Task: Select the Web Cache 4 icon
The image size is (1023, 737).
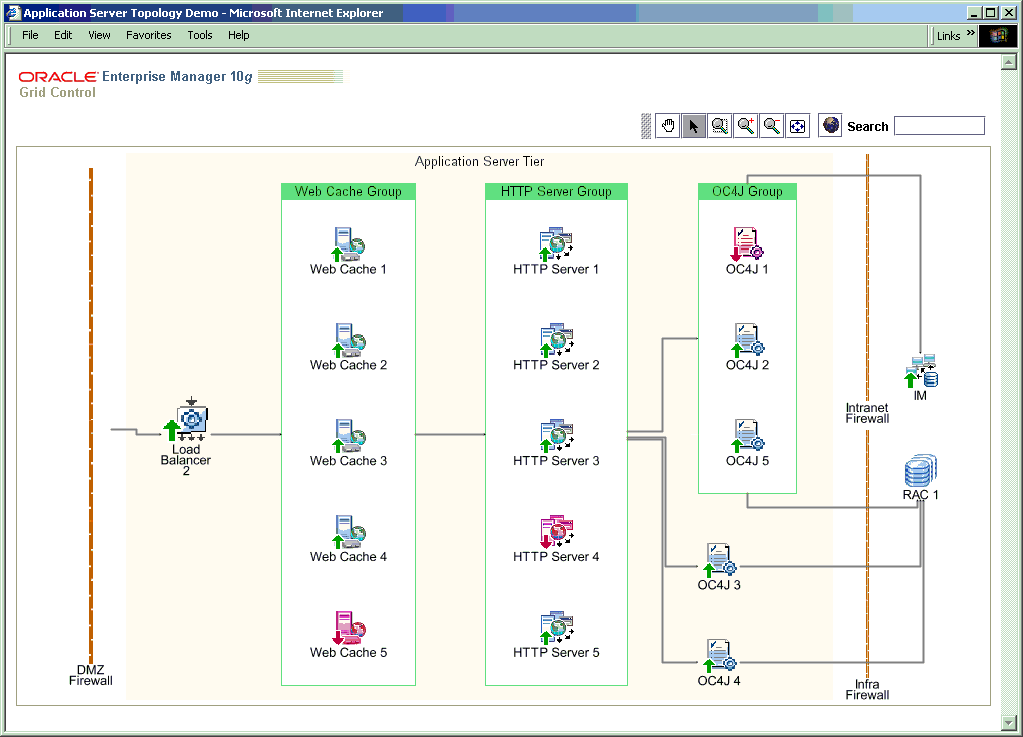Action: click(x=348, y=532)
